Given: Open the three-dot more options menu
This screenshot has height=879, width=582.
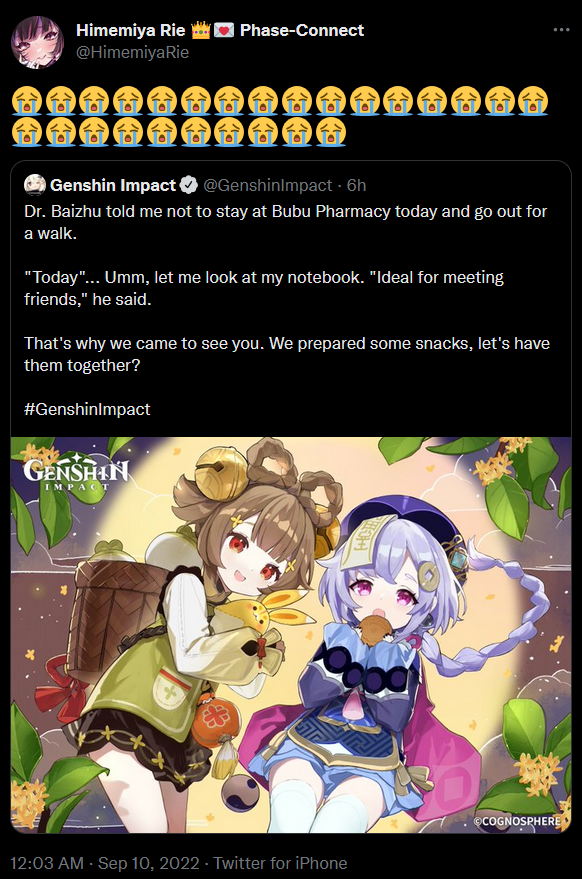Looking at the screenshot, I should (561, 30).
